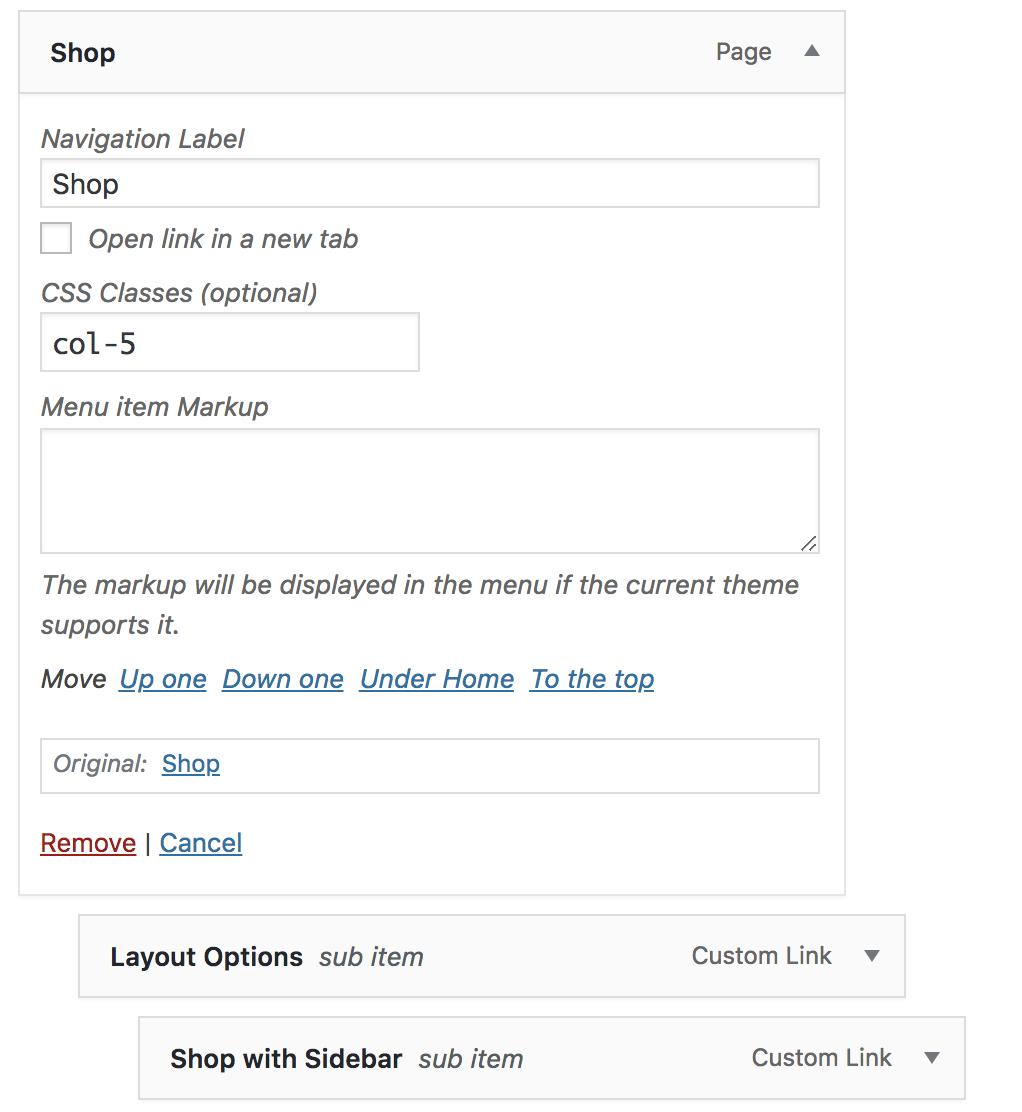Expand the Shop with Sidebar sub item
The height and width of the screenshot is (1112, 1022).
(932, 1058)
